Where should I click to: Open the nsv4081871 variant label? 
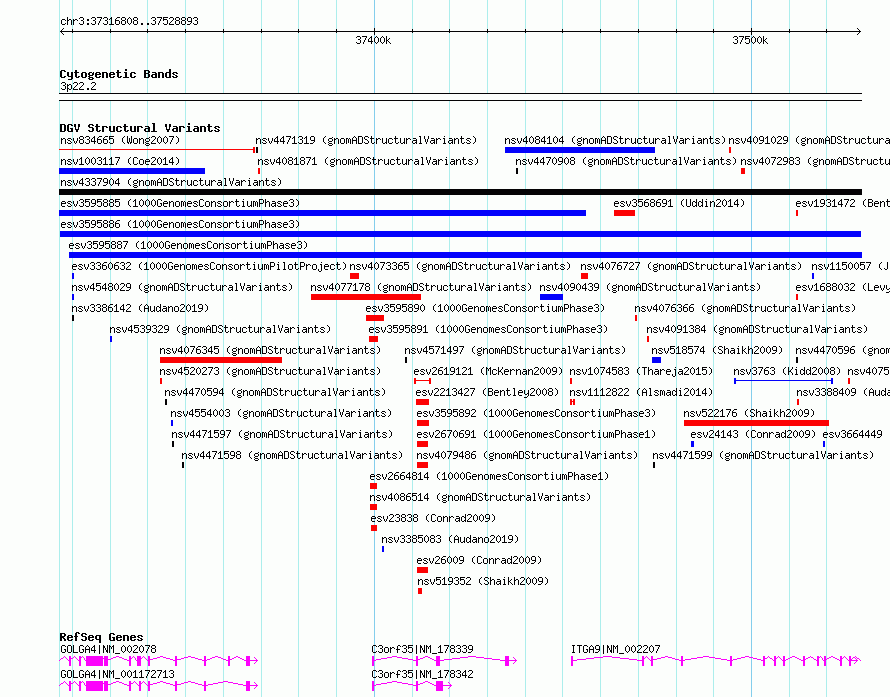[368, 161]
